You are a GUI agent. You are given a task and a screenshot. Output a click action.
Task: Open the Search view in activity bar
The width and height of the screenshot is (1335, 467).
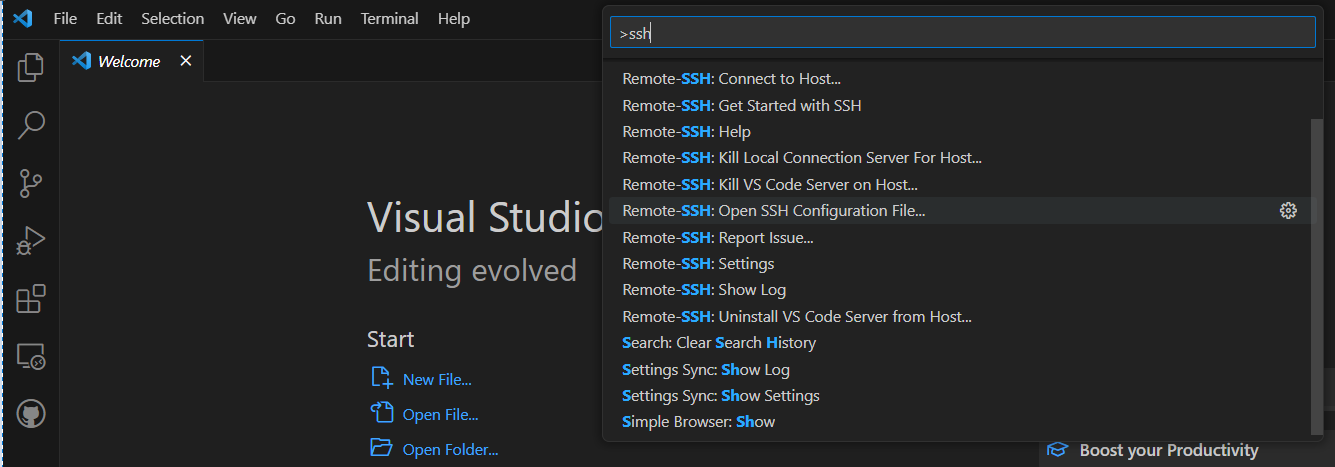point(31,125)
